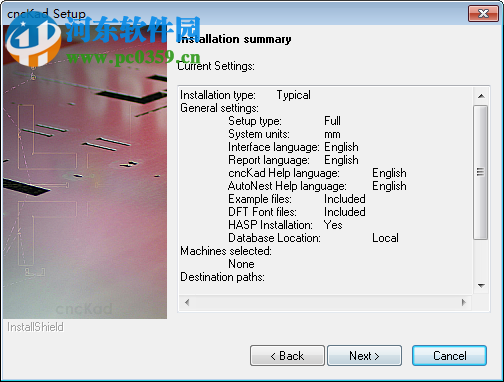The height and width of the screenshot is (382, 504).
Task: Click 'cncKad Help language:' label
Action: tap(284, 173)
